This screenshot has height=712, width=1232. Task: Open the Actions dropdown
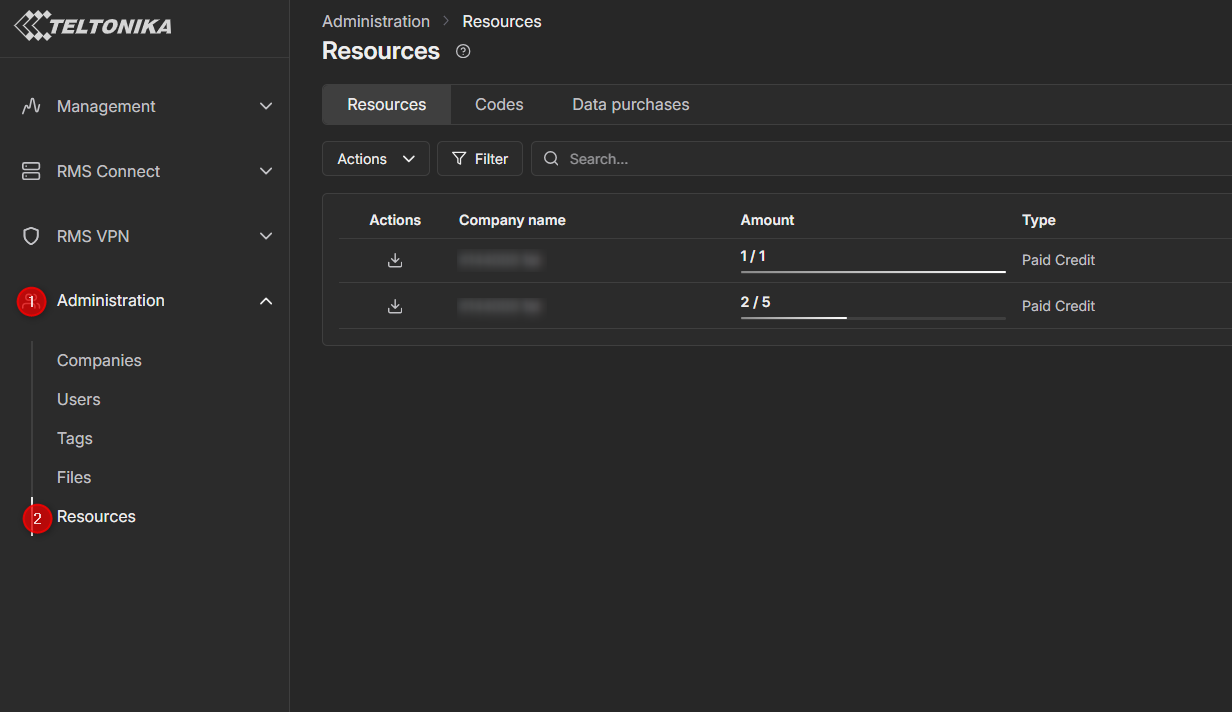(376, 159)
